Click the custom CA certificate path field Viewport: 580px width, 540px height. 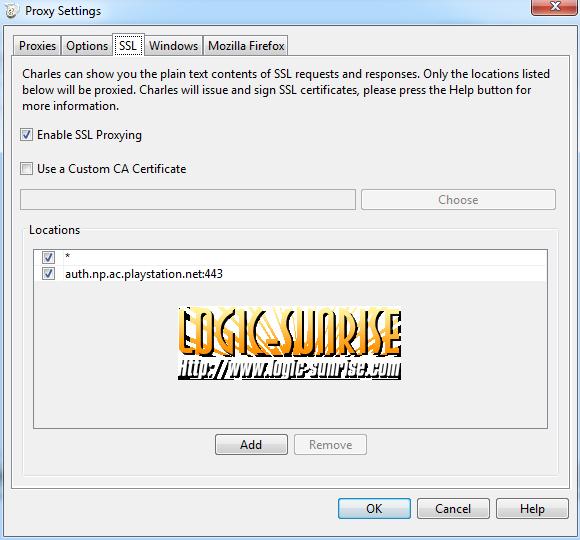coord(188,200)
